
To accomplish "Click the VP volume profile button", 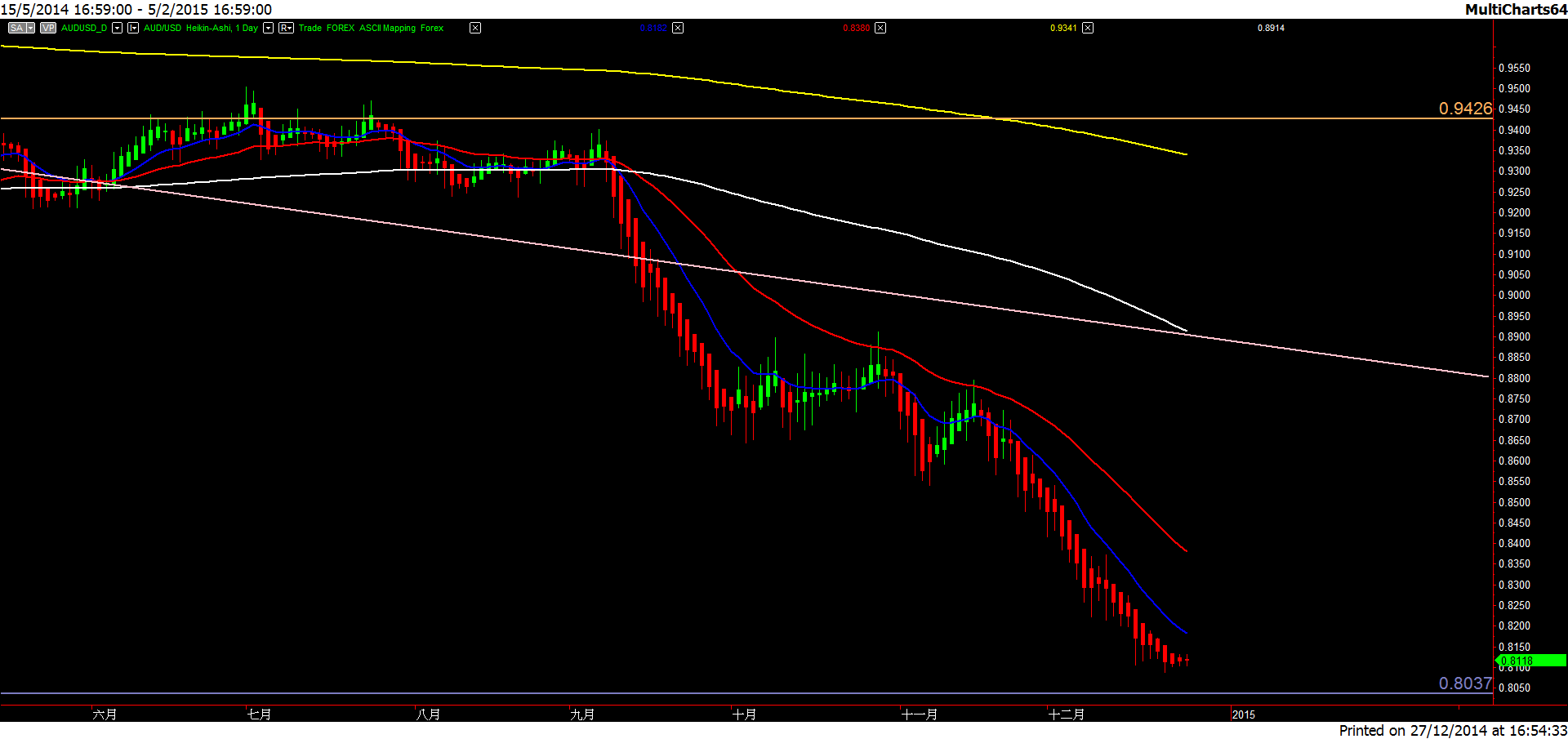I will (x=48, y=28).
